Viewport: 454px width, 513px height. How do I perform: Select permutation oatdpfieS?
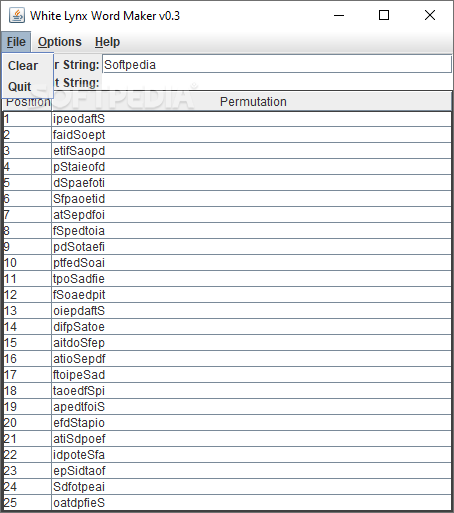coord(251,503)
